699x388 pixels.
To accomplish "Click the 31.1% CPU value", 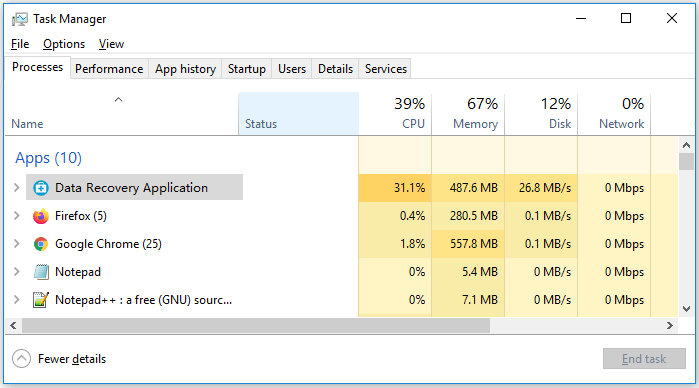I will point(409,188).
